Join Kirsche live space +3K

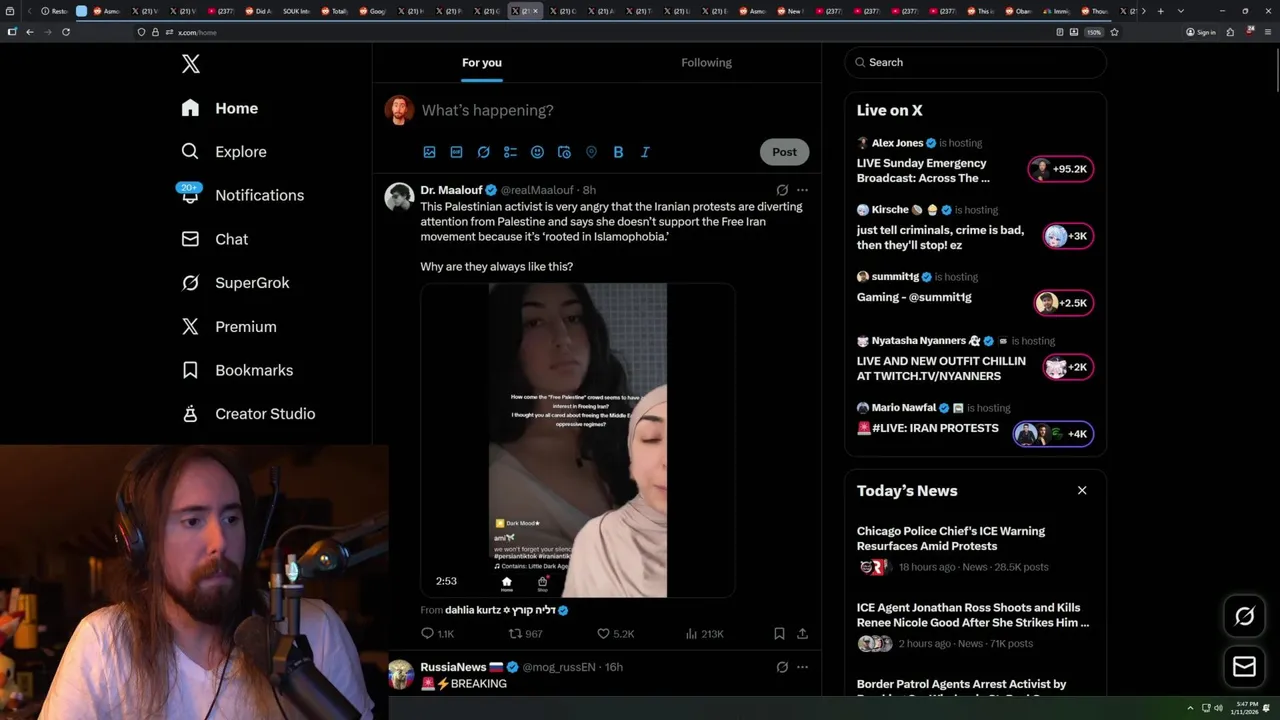(x=1068, y=236)
